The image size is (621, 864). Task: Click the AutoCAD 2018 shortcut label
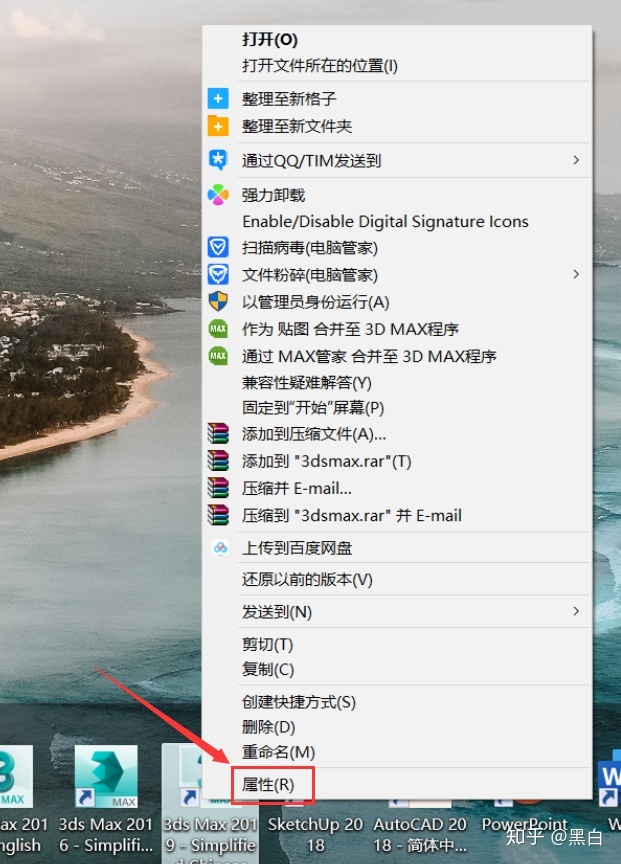pyautogui.click(x=420, y=834)
